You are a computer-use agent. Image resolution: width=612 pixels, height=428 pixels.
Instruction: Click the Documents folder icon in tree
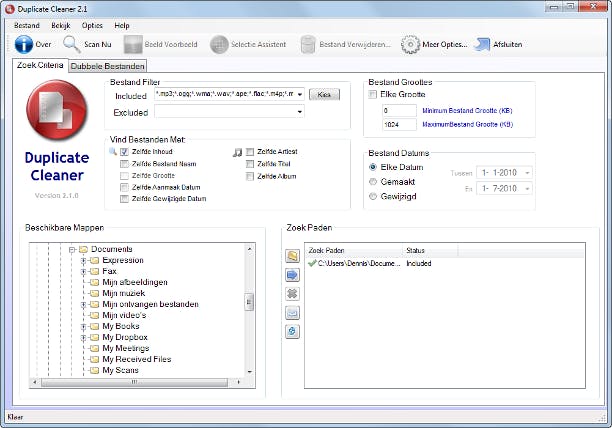point(83,249)
